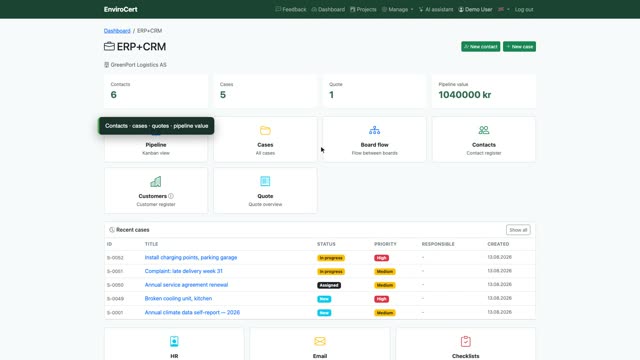640x360 pixels.
Task: Click case ID S-0001
Action: [x=115, y=313]
